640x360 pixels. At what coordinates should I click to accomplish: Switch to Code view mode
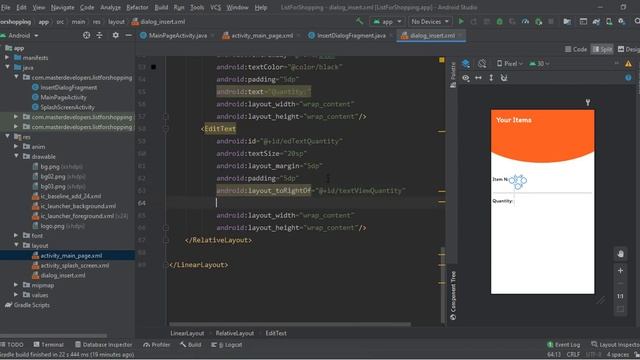[576, 49]
